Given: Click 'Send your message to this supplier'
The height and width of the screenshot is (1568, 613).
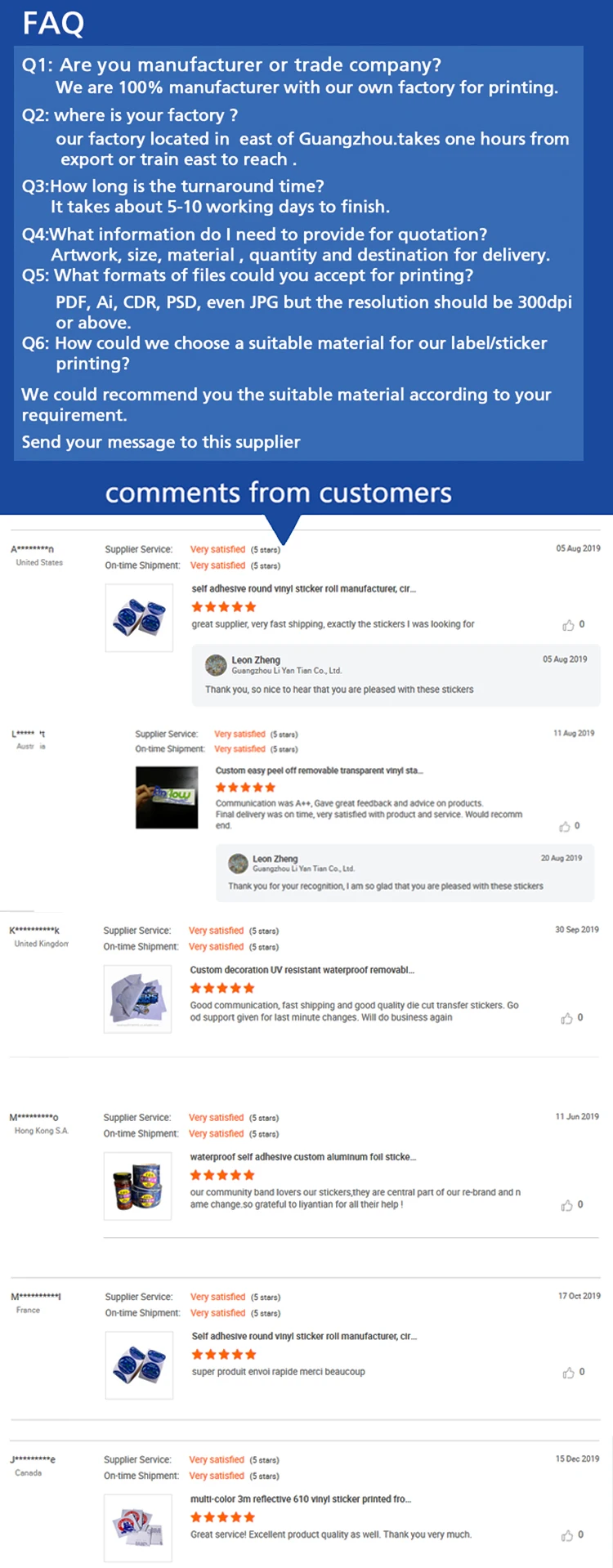Looking at the screenshot, I should [x=161, y=442].
